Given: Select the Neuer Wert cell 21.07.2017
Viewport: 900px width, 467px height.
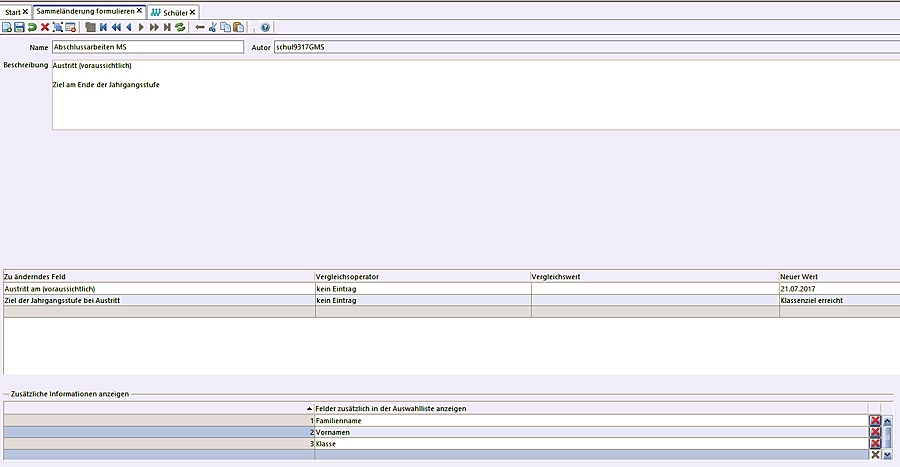Looking at the screenshot, I should (x=838, y=289).
